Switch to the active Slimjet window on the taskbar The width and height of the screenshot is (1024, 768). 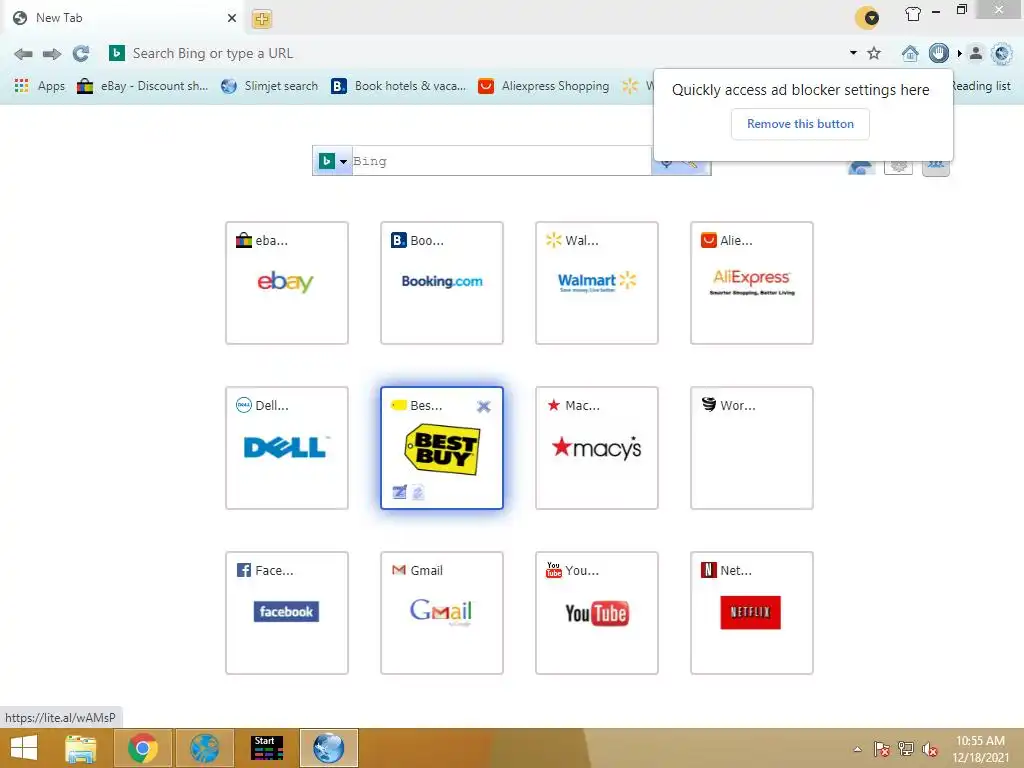328,748
